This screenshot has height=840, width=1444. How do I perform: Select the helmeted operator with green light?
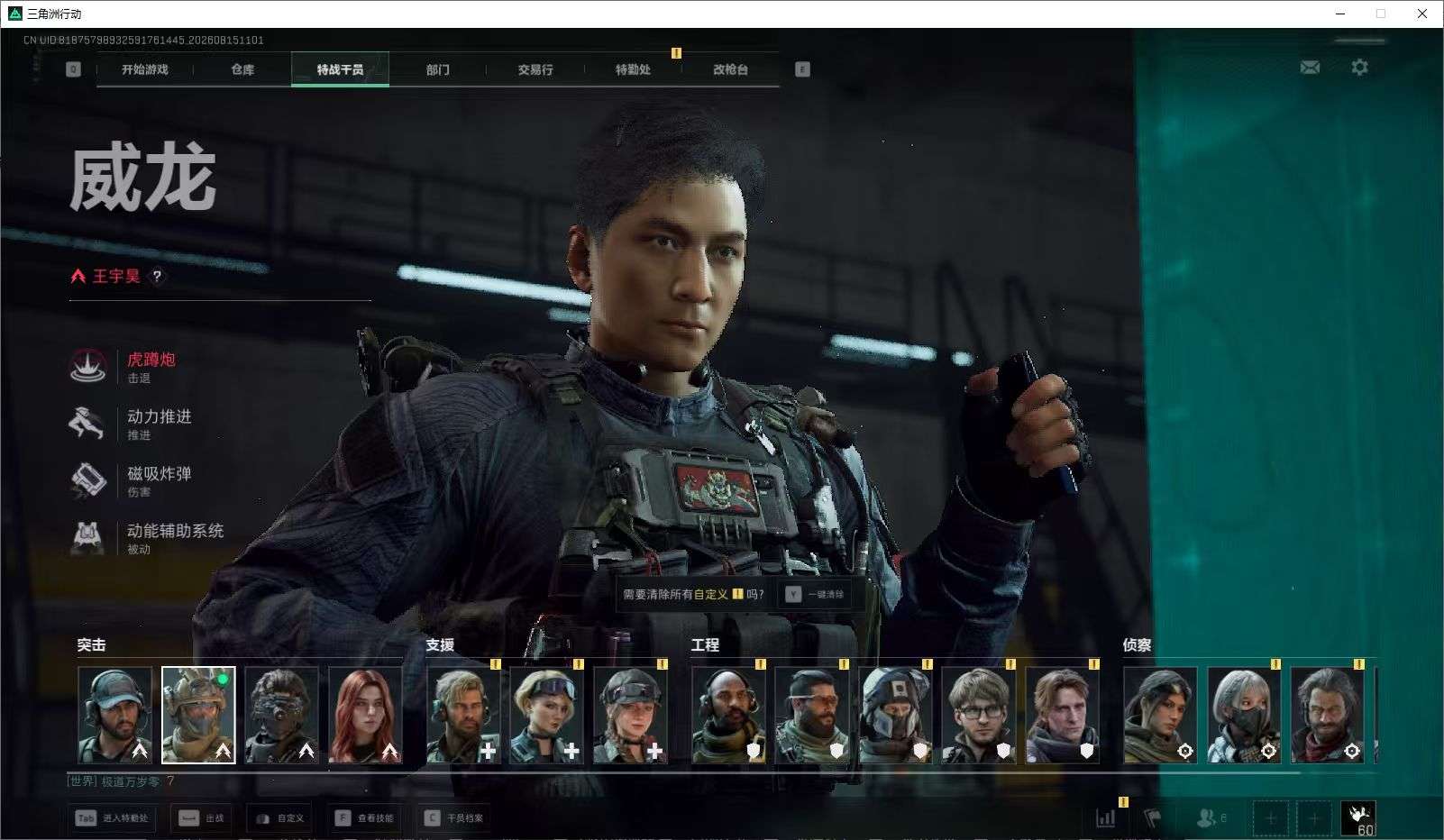click(198, 715)
